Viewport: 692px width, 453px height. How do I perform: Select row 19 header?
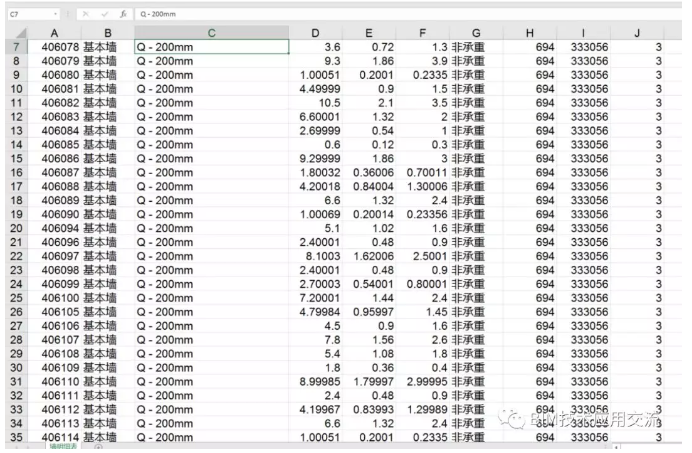16,214
